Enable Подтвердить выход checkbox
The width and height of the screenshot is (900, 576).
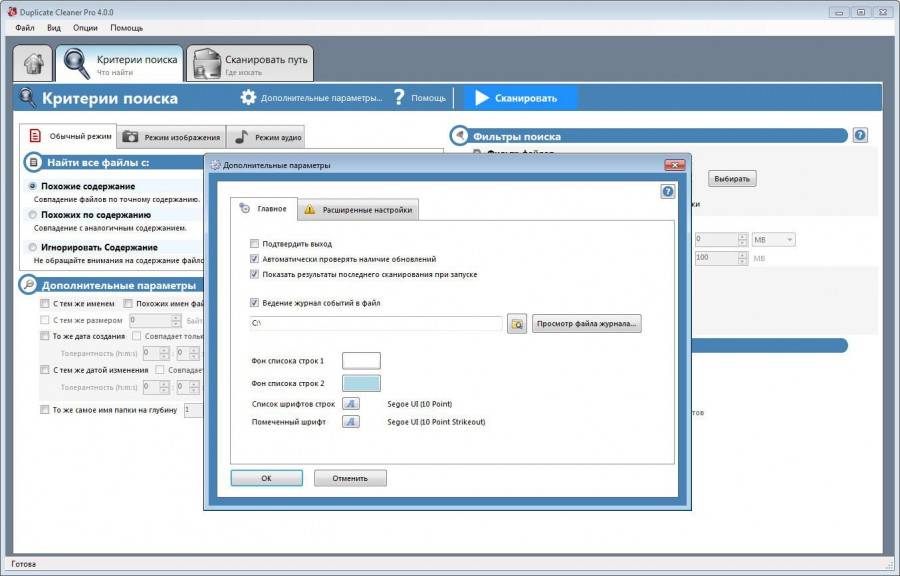tap(255, 243)
